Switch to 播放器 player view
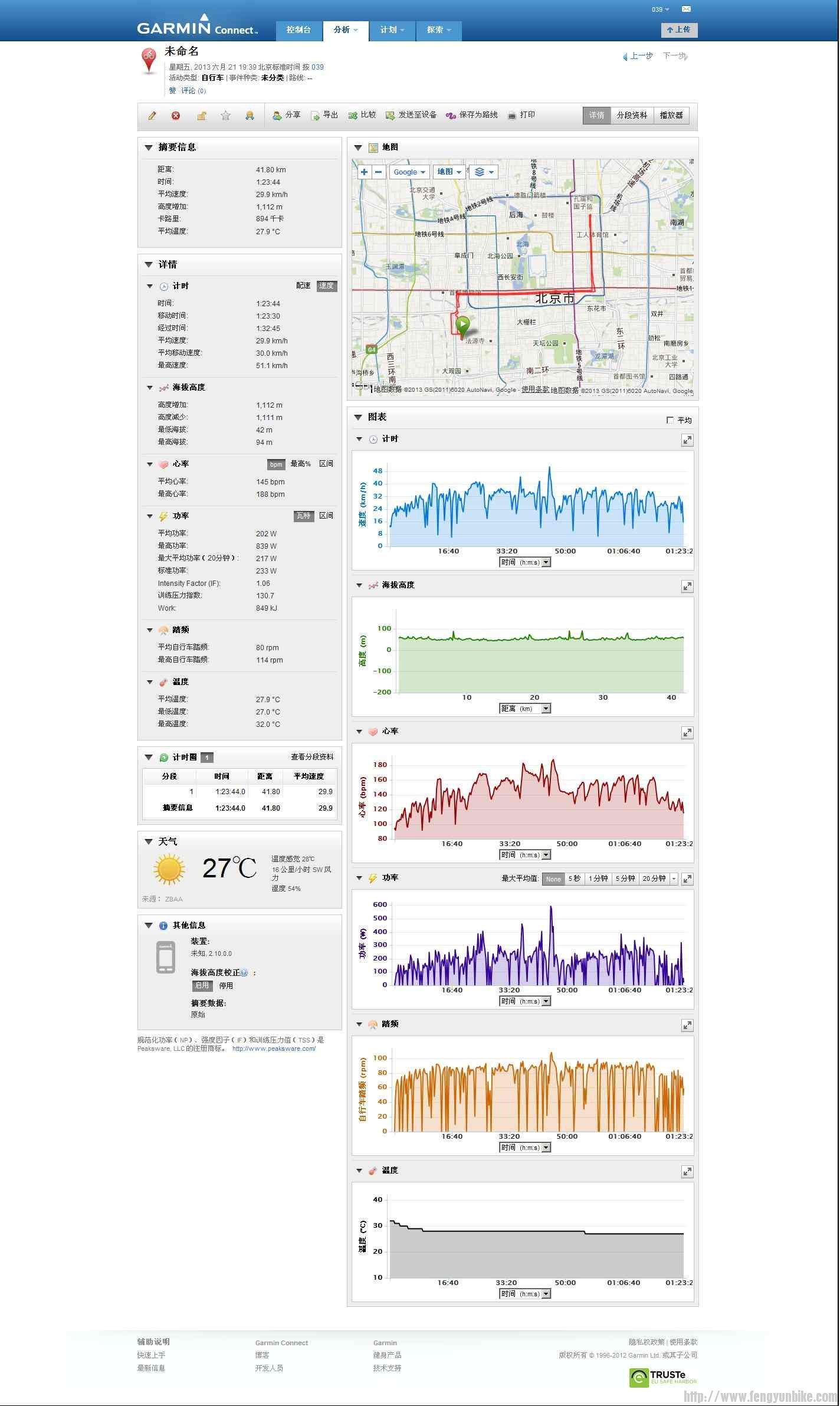The image size is (840, 1406). click(671, 116)
